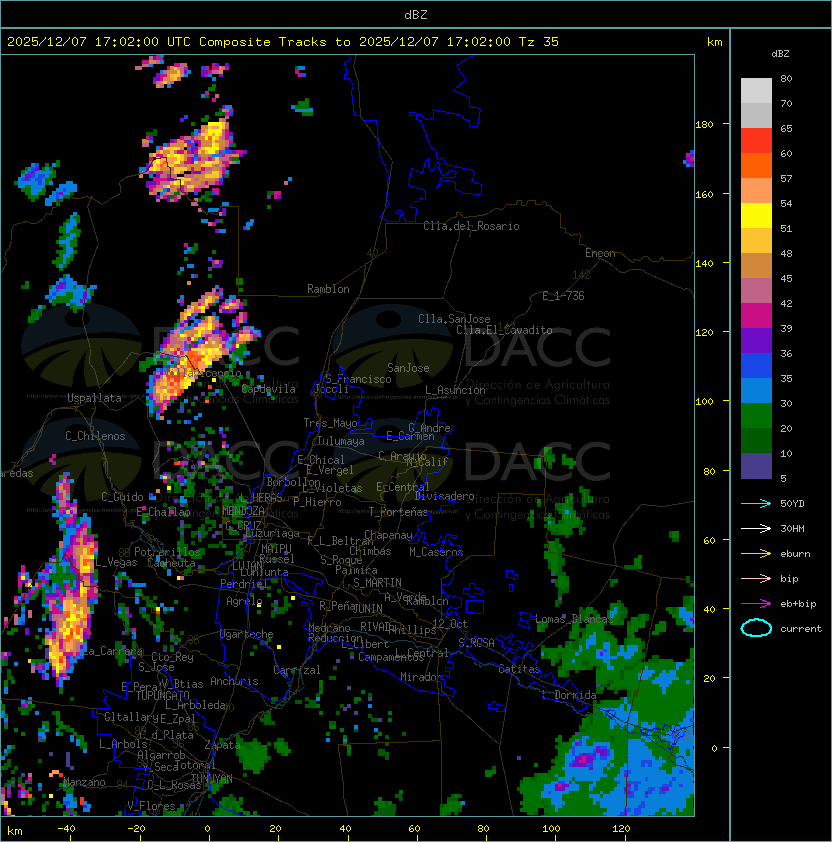Click the 'Chapanay' label
The height and width of the screenshot is (842, 832).
click(388, 535)
